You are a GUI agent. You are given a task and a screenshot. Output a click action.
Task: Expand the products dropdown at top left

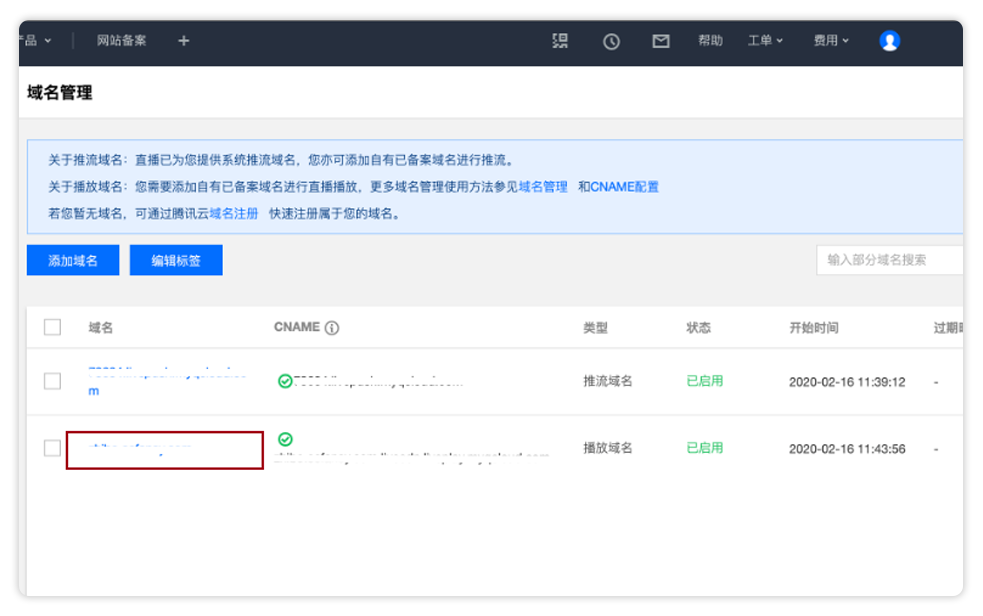38,41
